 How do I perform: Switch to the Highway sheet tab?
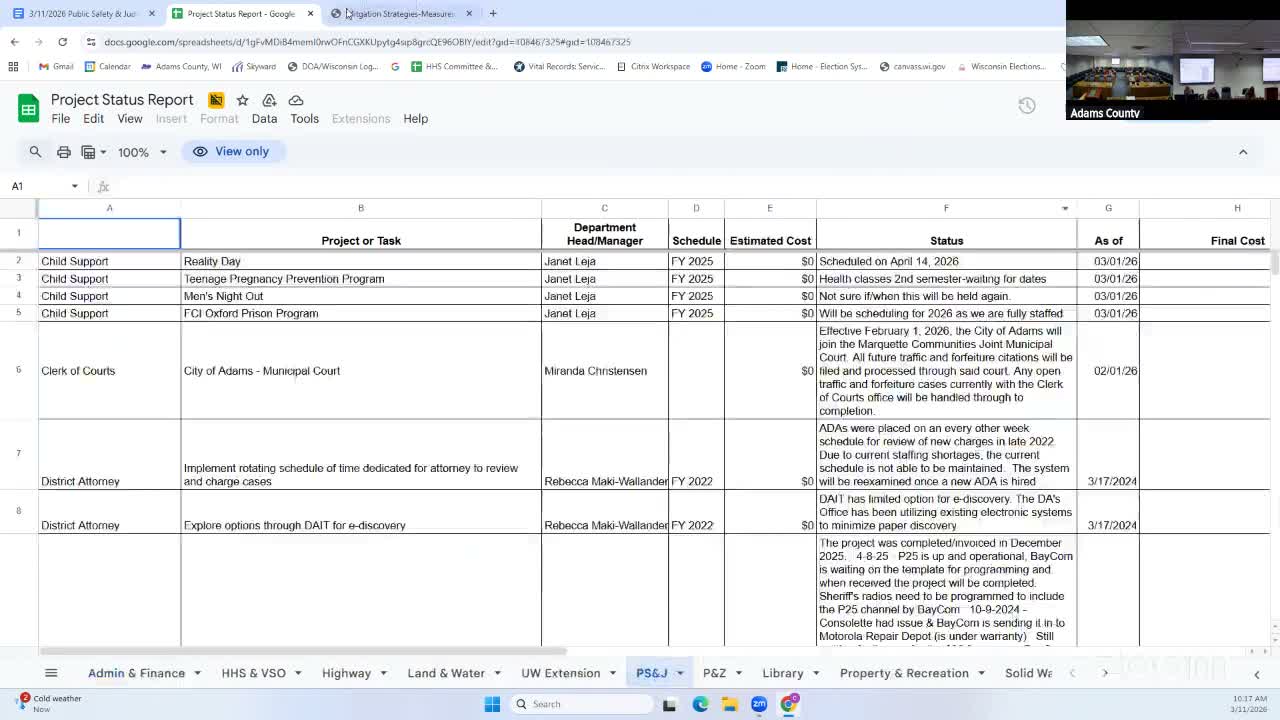[346, 673]
